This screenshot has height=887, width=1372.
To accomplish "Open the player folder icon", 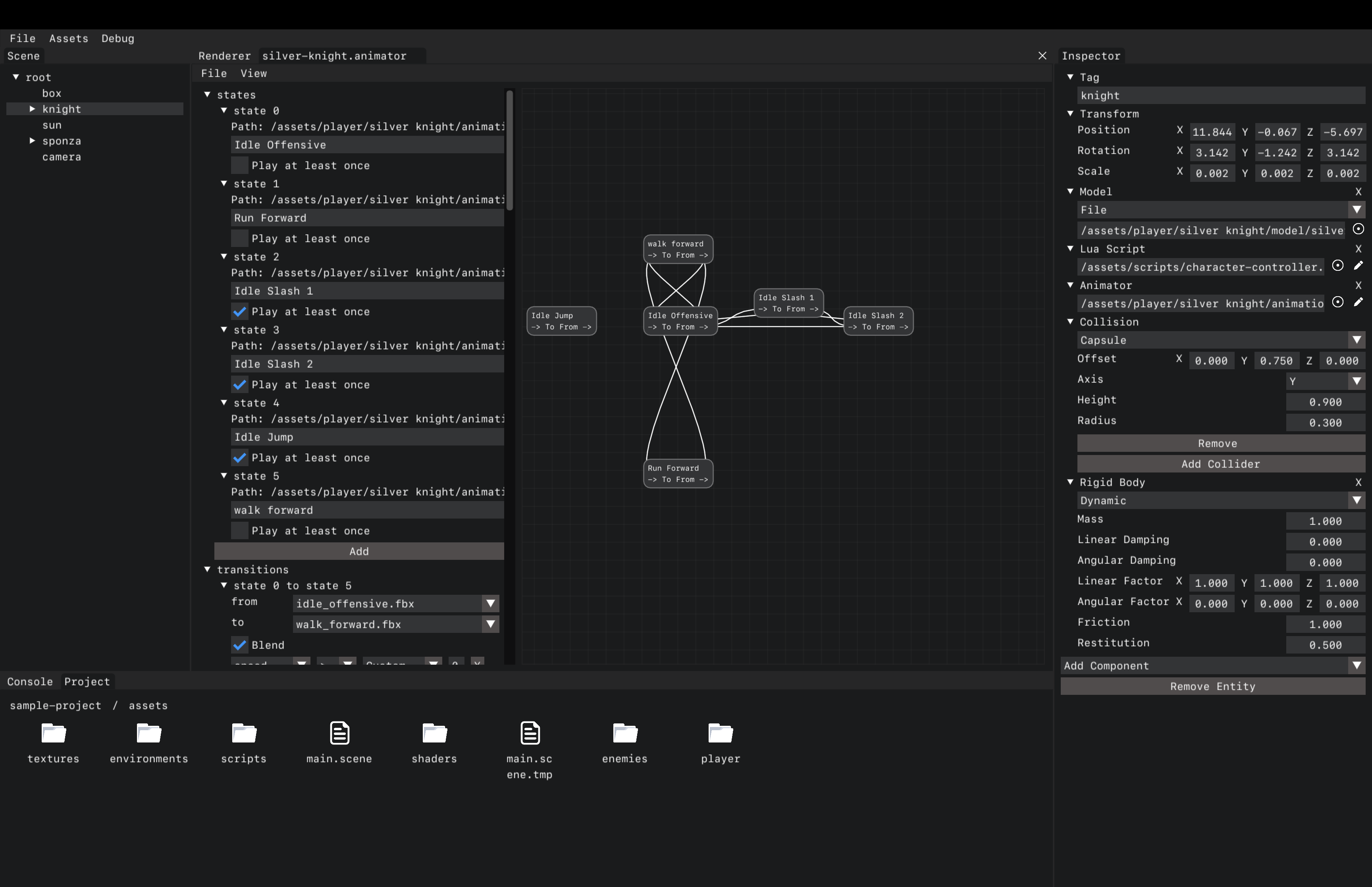I will 720,734.
